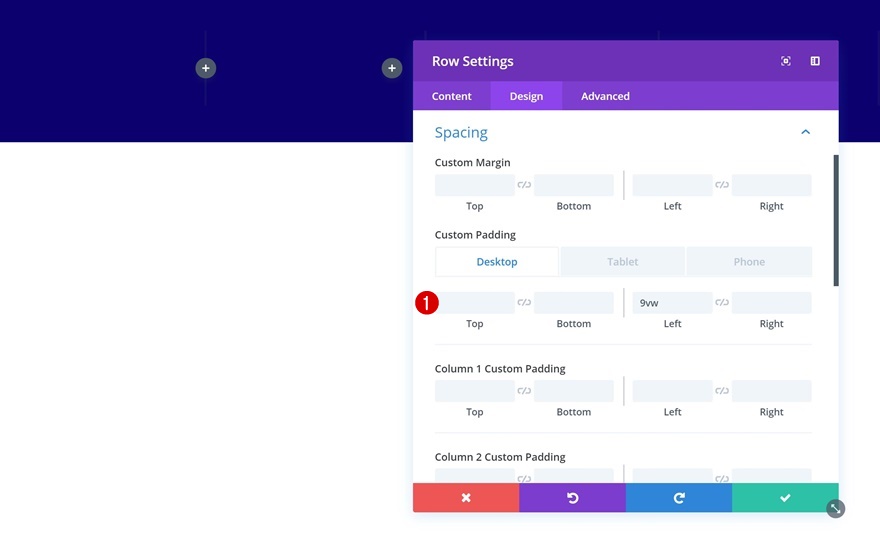This screenshot has height=545, width=880.
Task: Click the add module plus button beside the Row Settings panel
Action: 392,68
